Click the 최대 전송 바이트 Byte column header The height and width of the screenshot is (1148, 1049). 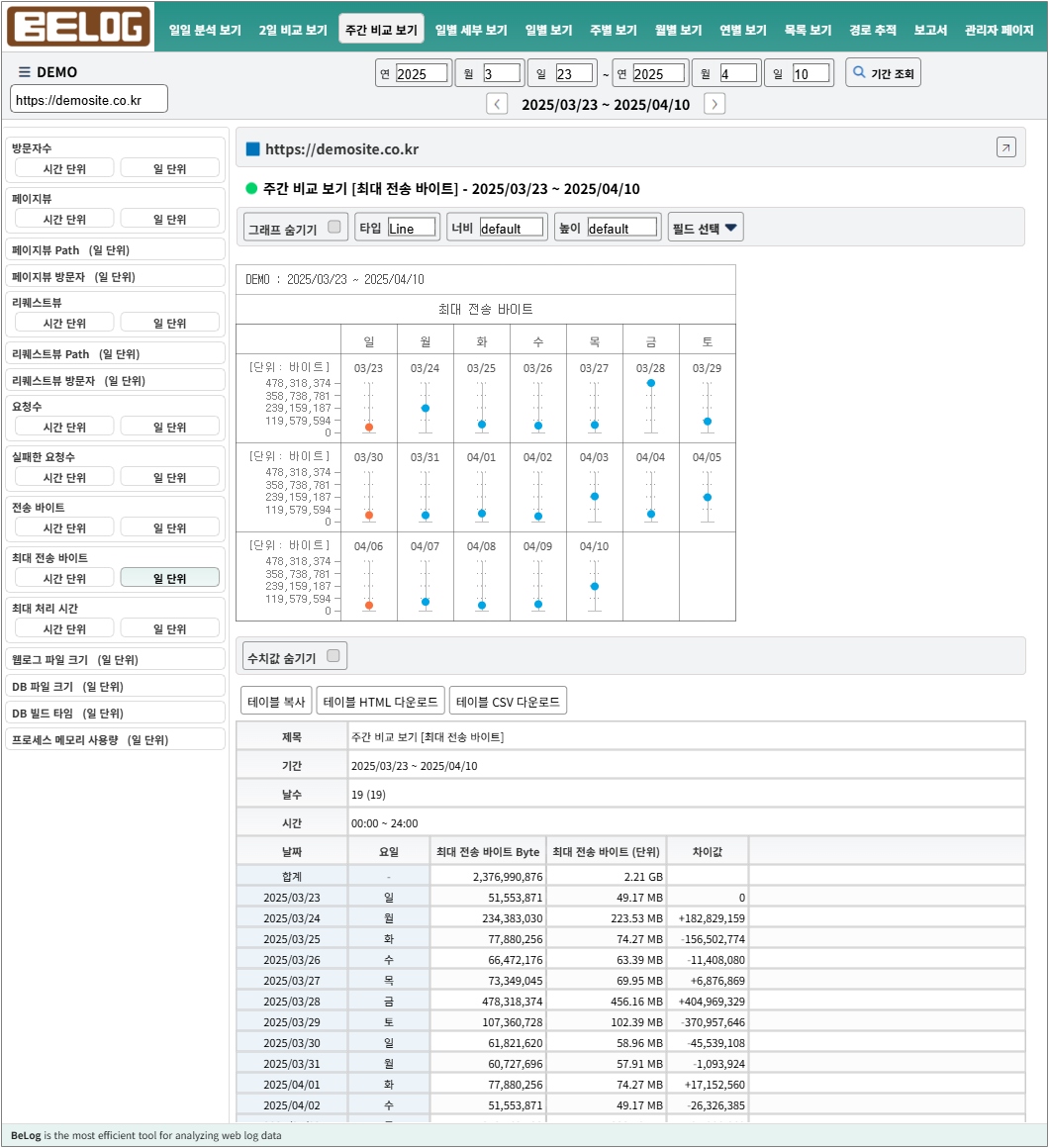(x=488, y=851)
